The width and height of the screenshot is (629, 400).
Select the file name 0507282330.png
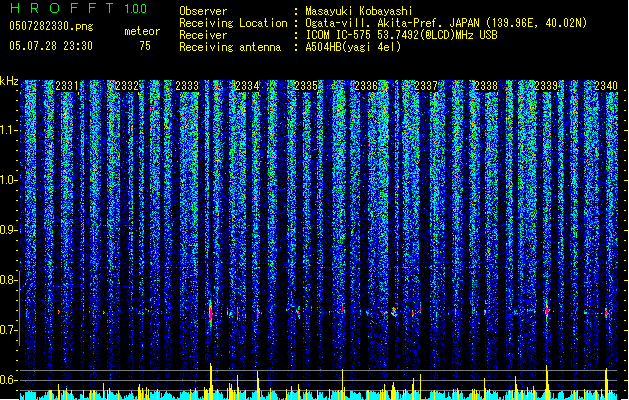click(51, 26)
